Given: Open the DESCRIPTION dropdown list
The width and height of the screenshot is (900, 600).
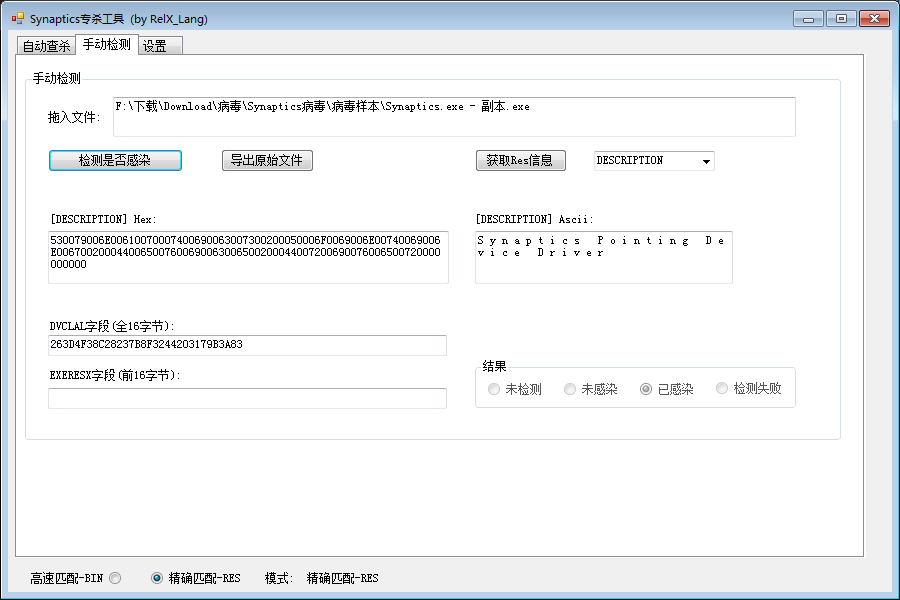Looking at the screenshot, I should click(x=654, y=161).
